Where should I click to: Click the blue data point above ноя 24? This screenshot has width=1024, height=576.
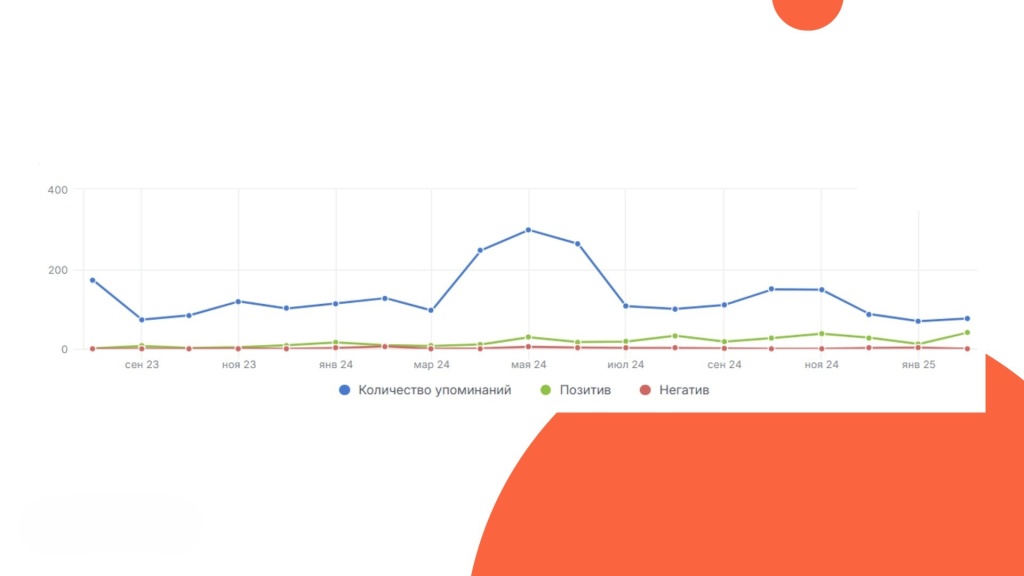coord(822,290)
